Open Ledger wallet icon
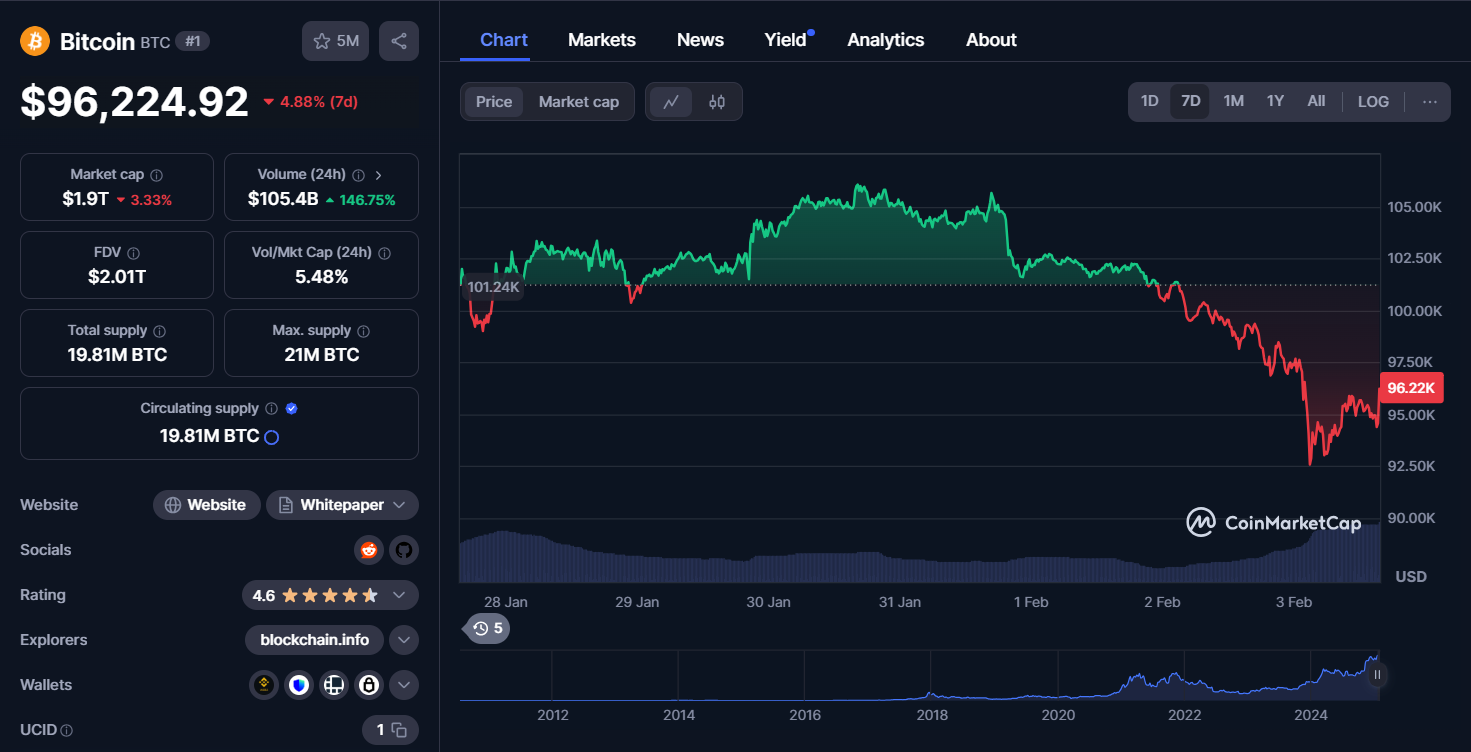Image resolution: width=1471 pixels, height=752 pixels. 334,685
